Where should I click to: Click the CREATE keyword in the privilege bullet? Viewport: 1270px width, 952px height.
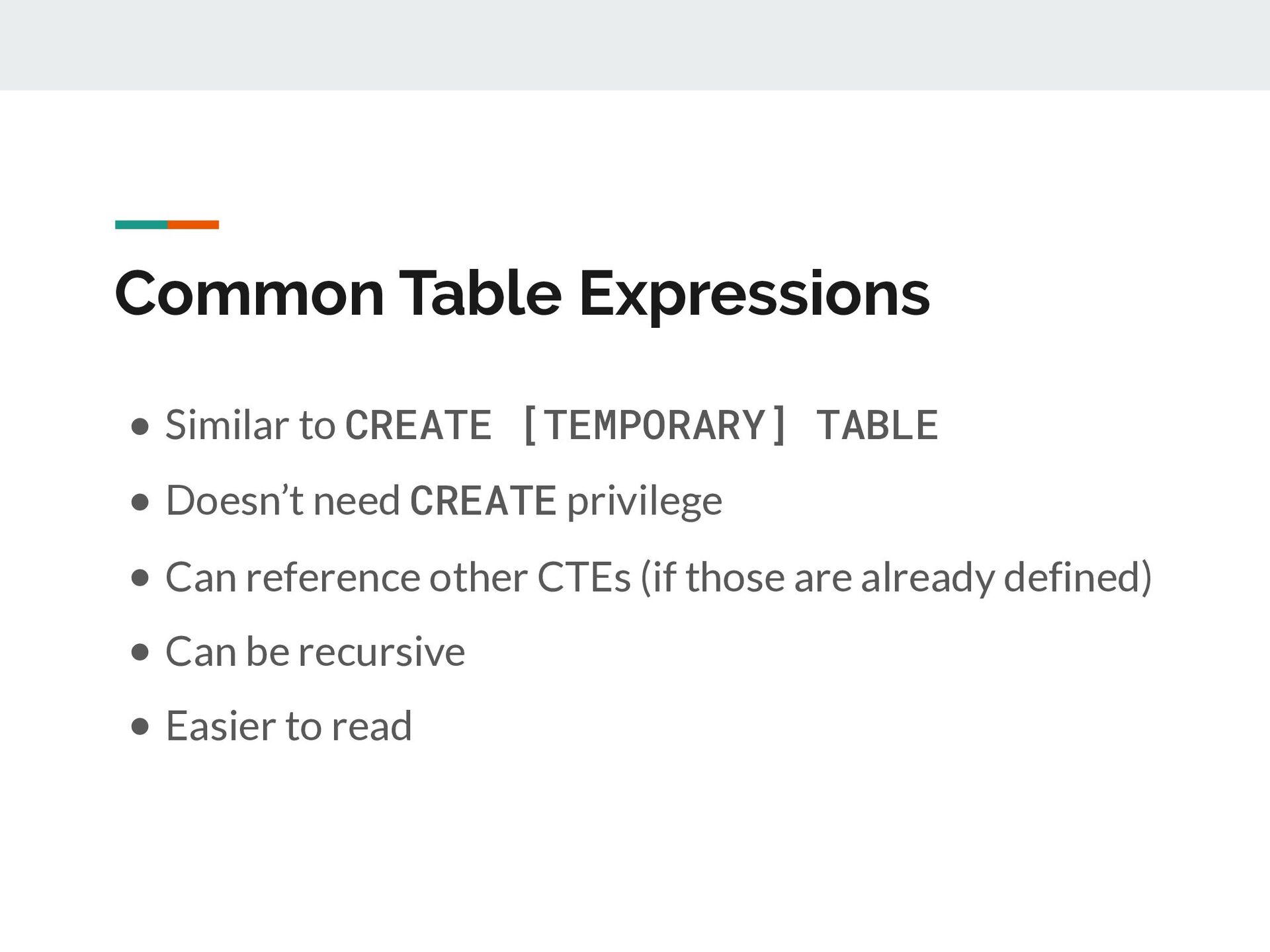click(x=483, y=500)
